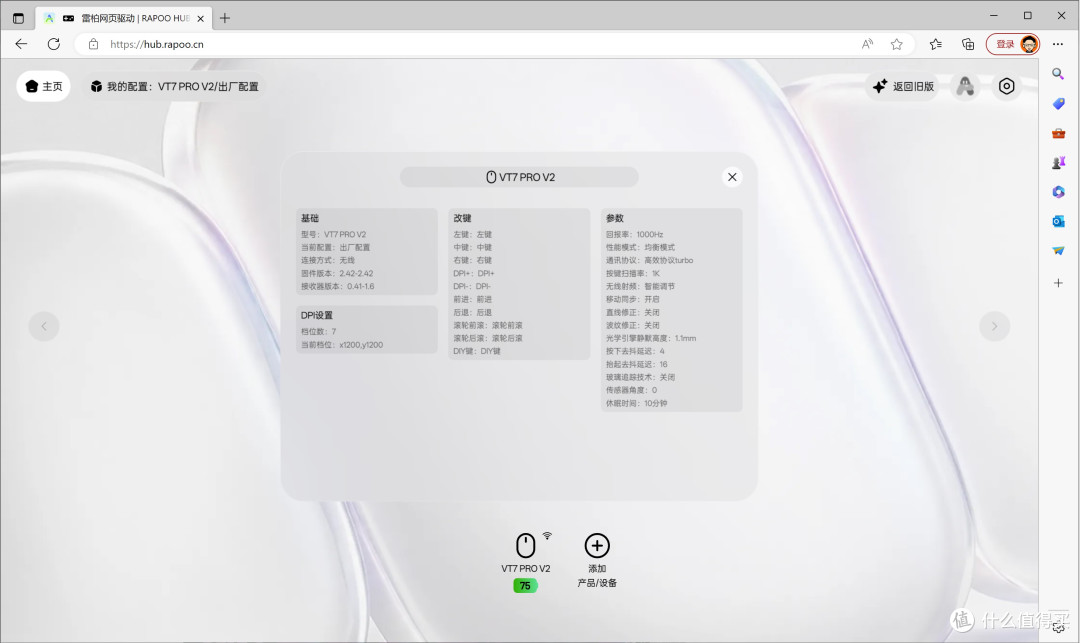Open 我的配置 VT7 PRO V2 profile selector
The image size is (1080, 643).
pos(175,86)
